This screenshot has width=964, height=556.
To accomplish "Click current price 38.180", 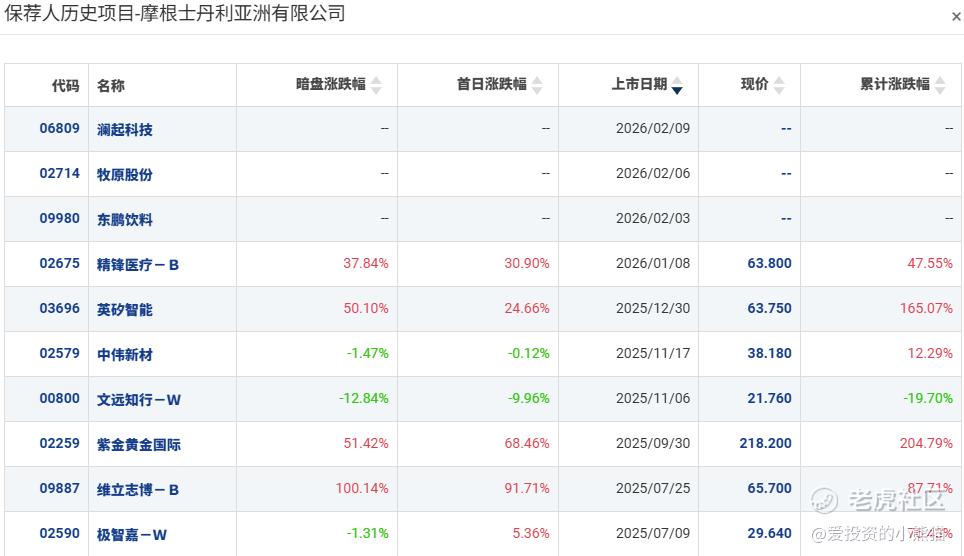I will pyautogui.click(x=769, y=353).
